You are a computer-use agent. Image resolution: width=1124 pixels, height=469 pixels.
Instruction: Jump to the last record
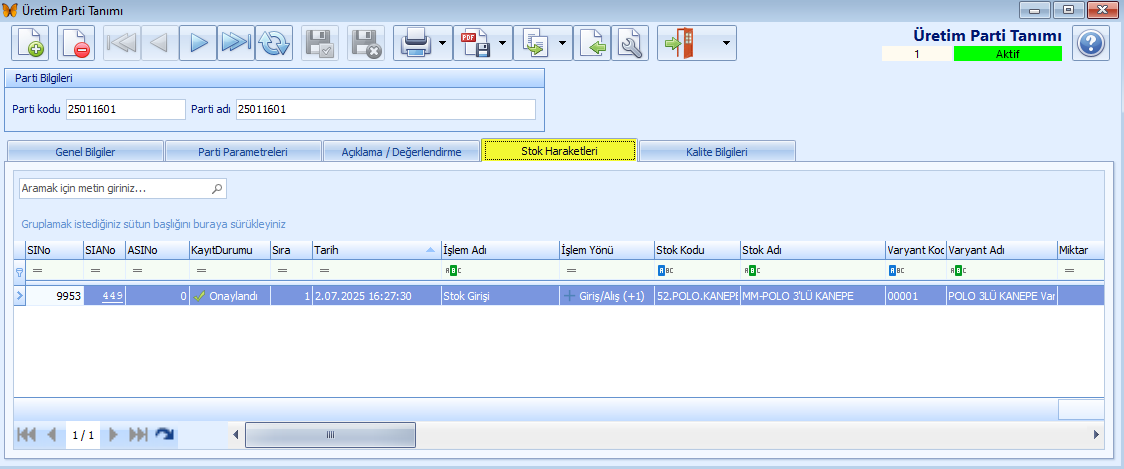236,43
